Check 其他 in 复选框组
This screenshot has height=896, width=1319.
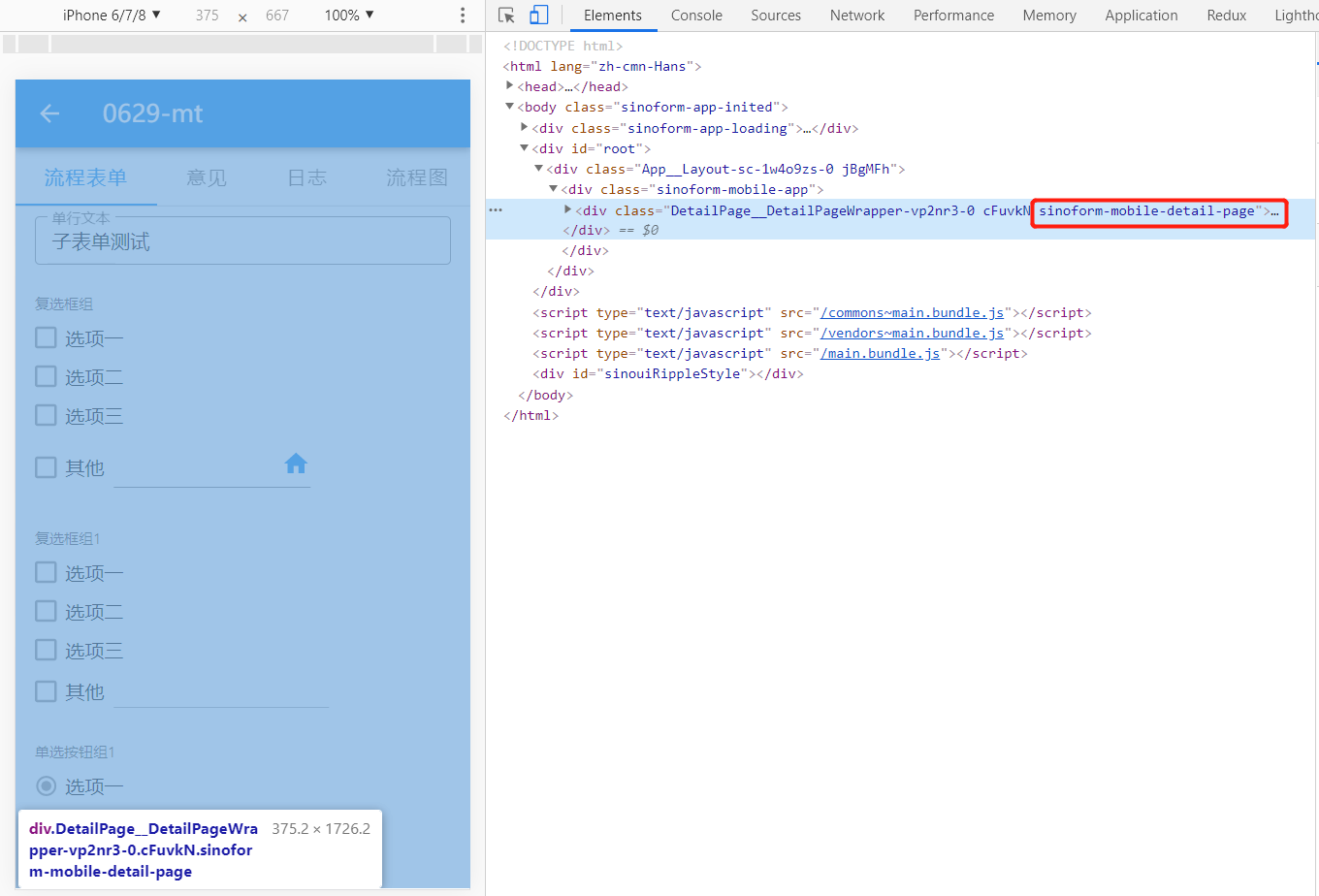46,467
